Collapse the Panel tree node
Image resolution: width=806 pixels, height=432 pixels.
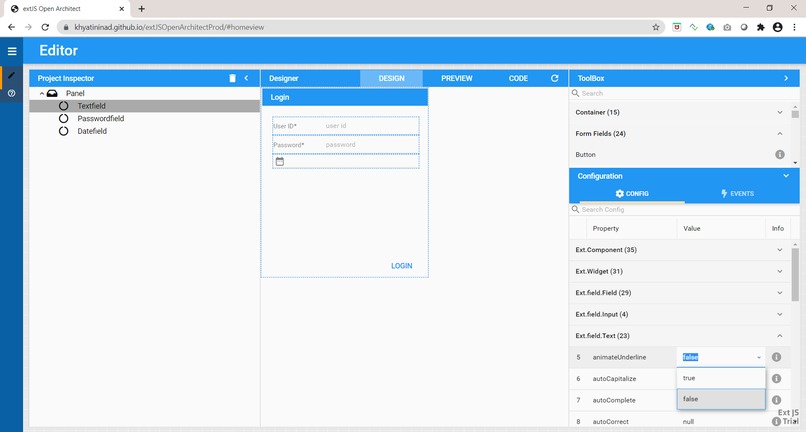pos(42,94)
